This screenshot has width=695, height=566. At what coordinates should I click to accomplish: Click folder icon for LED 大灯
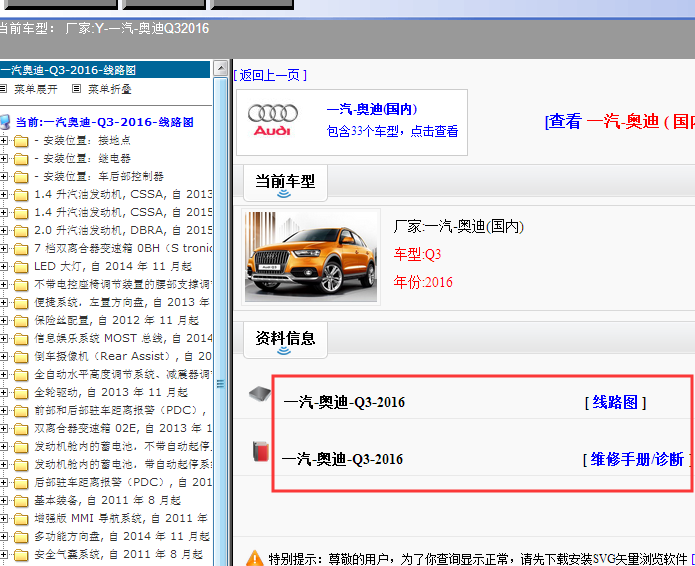coord(21,267)
